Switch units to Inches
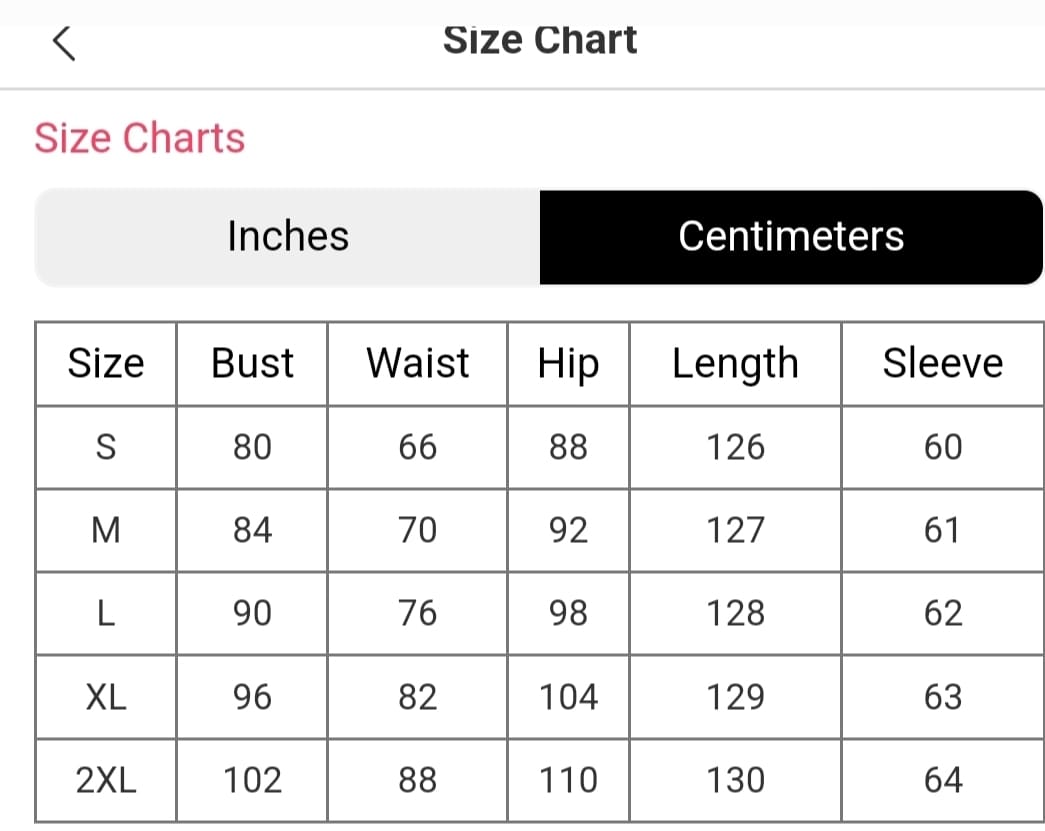Image resolution: width=1045 pixels, height=831 pixels. (x=287, y=237)
